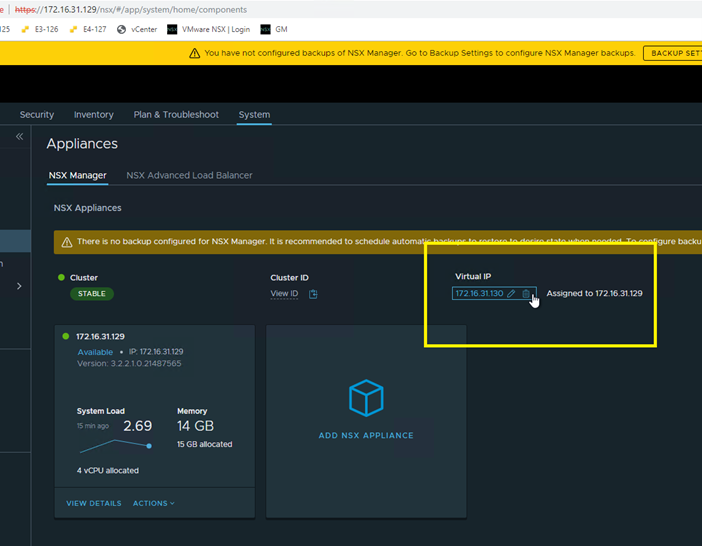Screen dimensions: 702x546
Task: Switch to NSX Advanced Load Balancer tab
Action: [x=189, y=175]
